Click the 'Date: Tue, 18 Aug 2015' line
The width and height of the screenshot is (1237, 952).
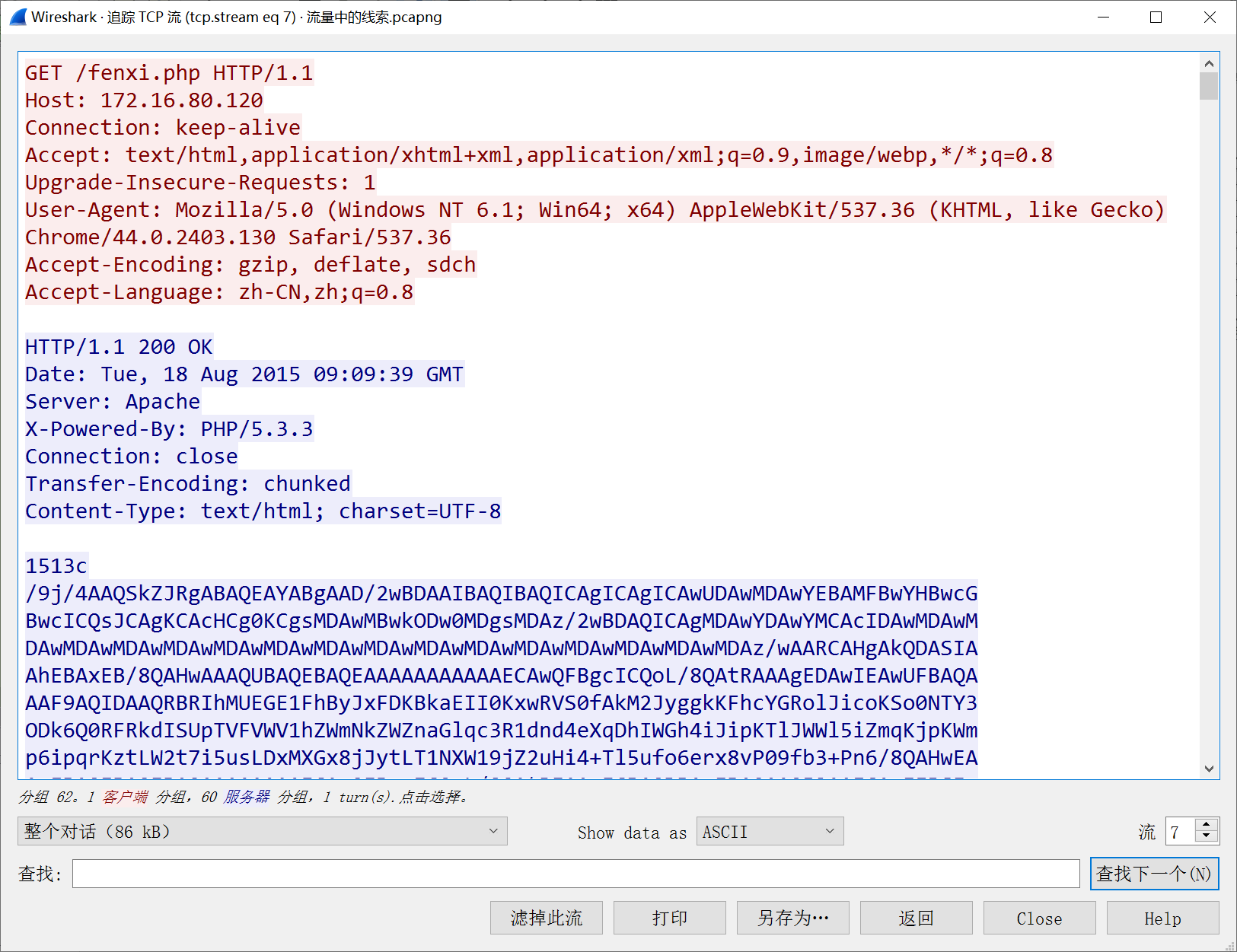pos(244,374)
